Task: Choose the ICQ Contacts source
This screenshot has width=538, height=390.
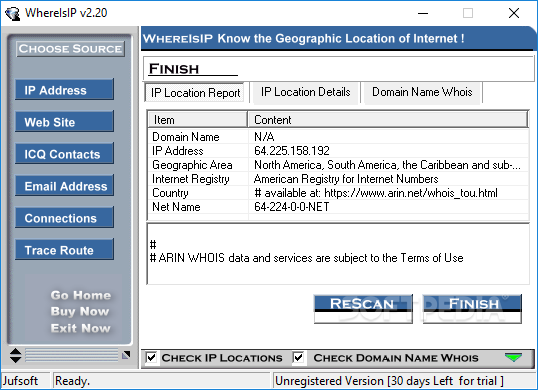Action: click(x=64, y=154)
